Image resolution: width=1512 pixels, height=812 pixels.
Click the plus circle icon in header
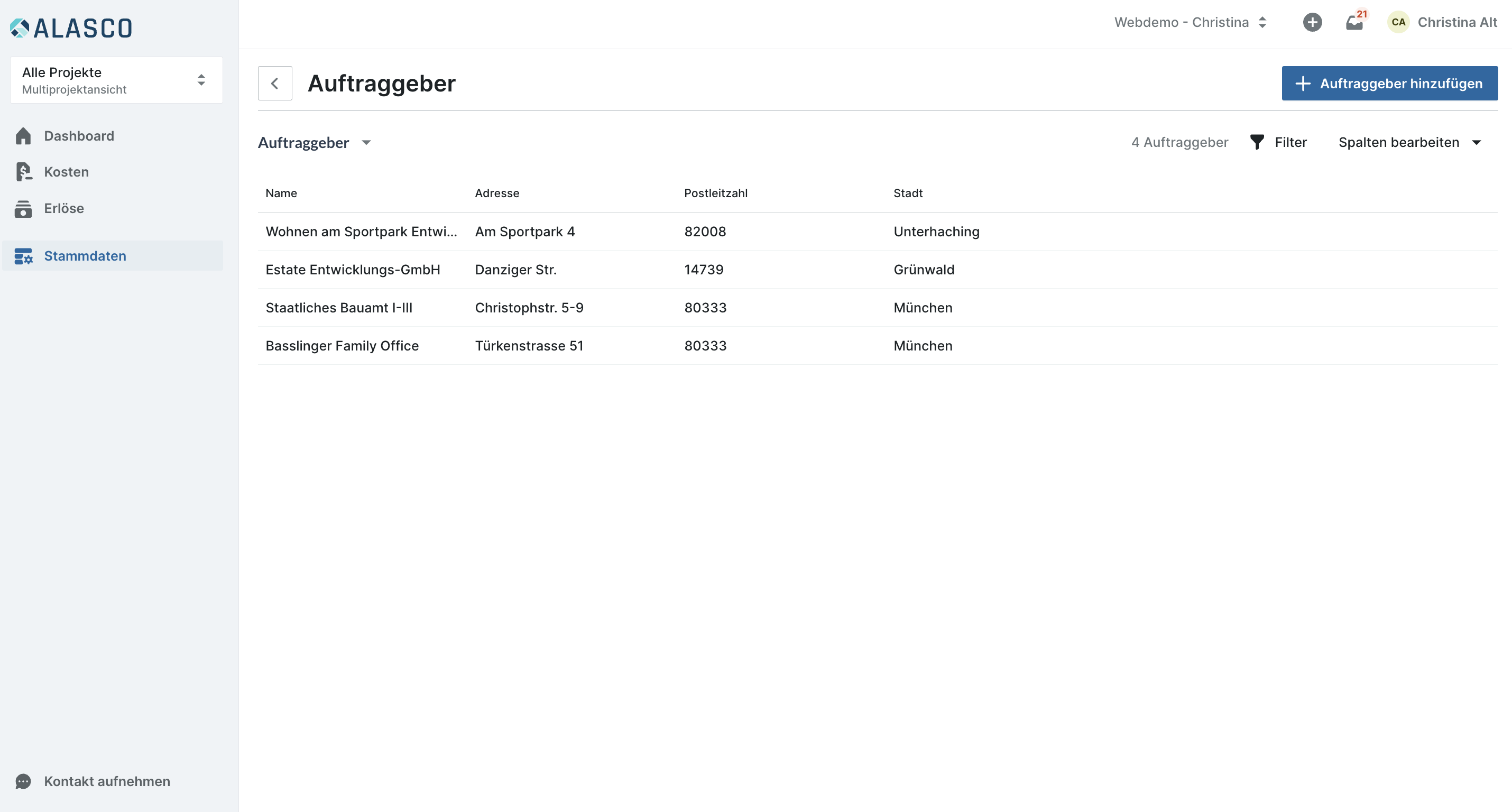tap(1313, 22)
